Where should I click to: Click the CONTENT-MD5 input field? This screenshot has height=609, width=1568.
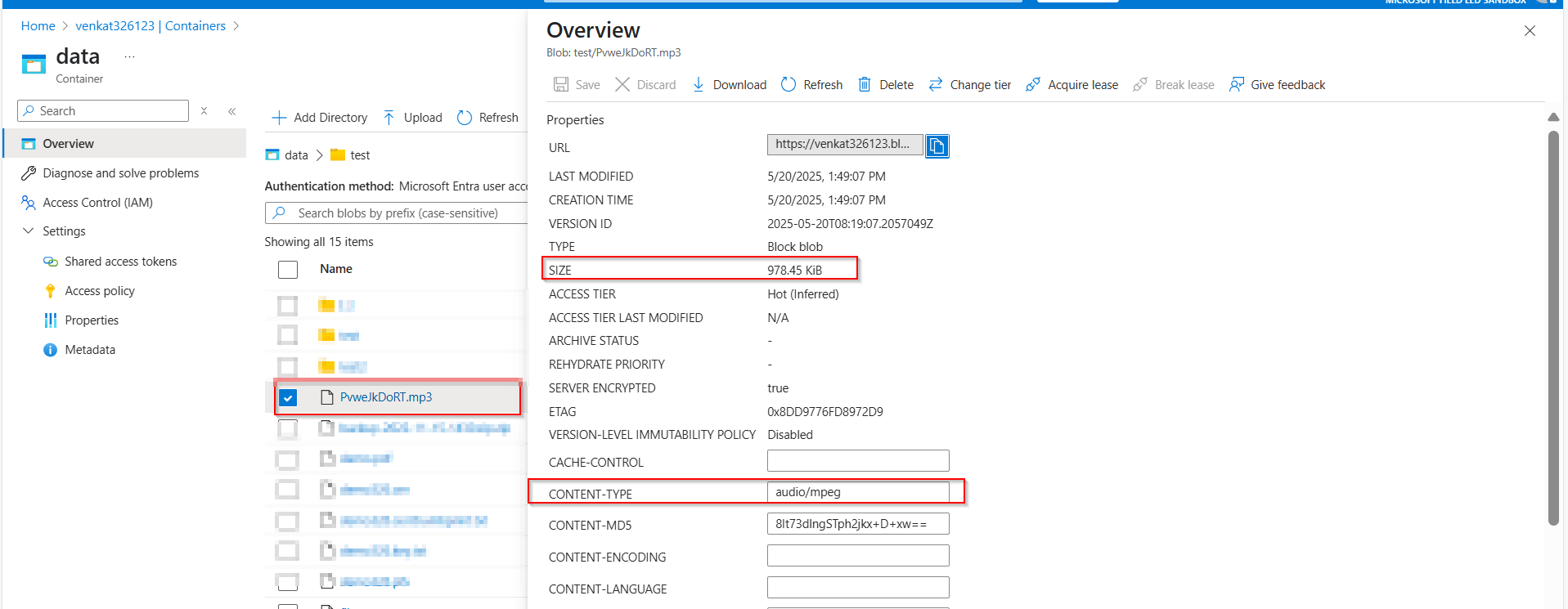click(858, 524)
